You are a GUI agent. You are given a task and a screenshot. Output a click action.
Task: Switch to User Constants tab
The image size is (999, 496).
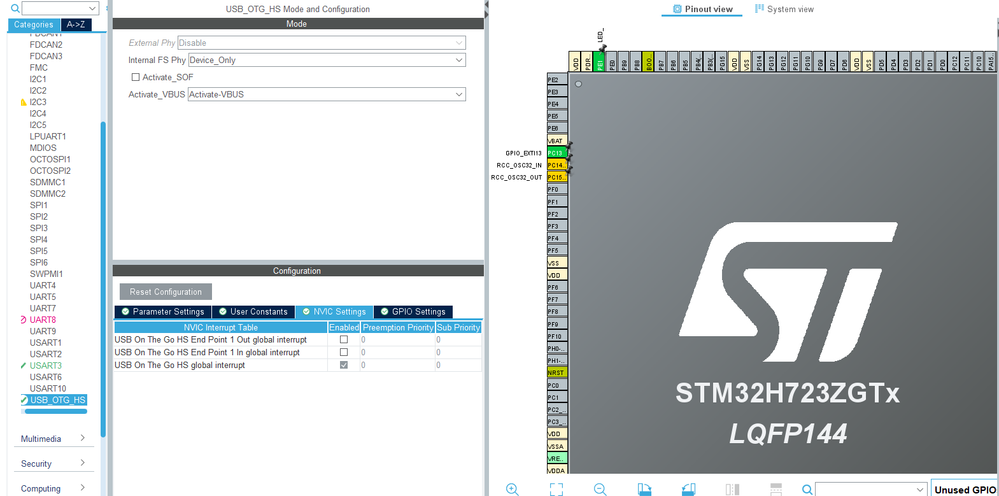click(254, 312)
